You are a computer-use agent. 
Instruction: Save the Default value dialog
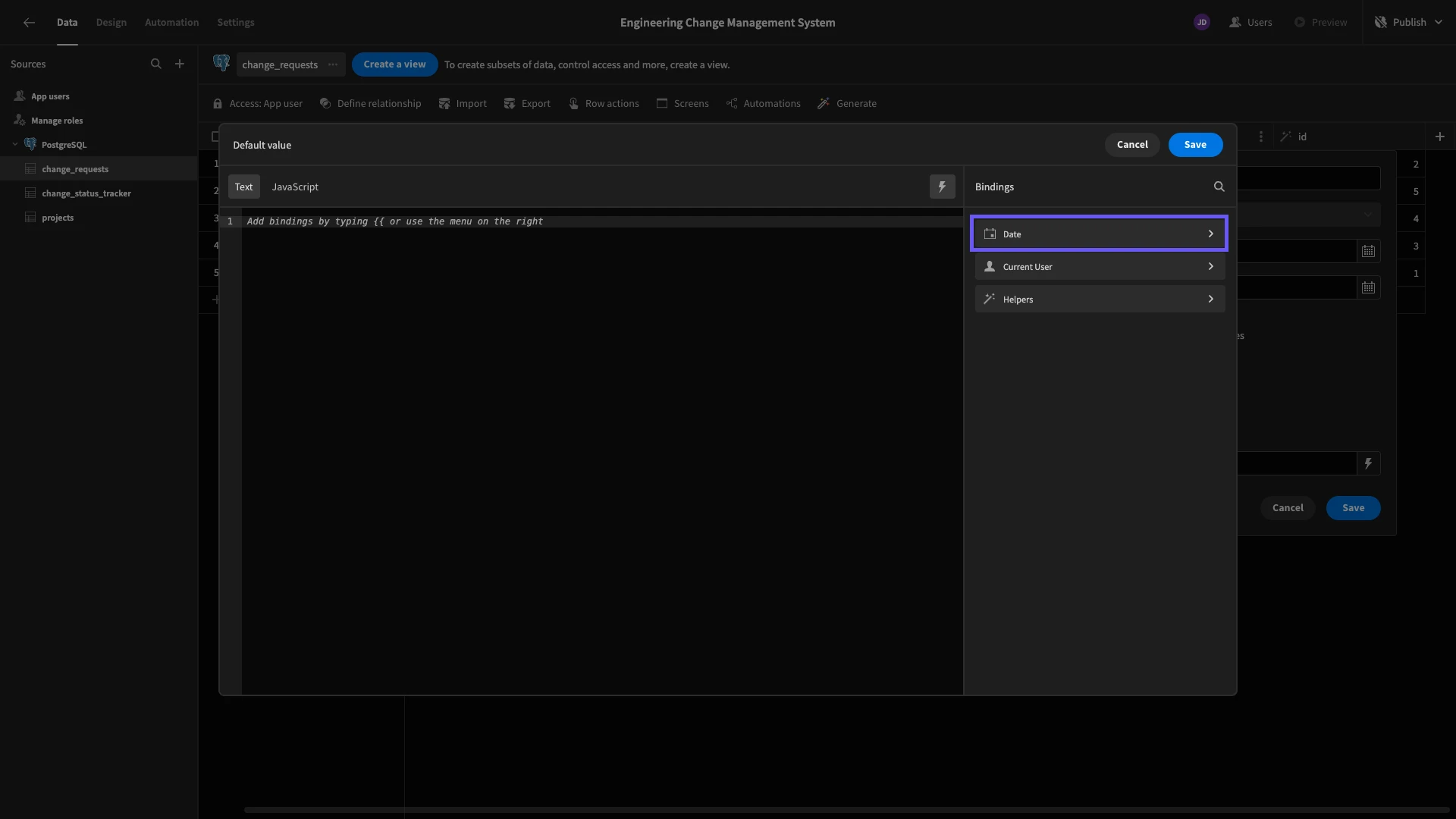(1195, 145)
